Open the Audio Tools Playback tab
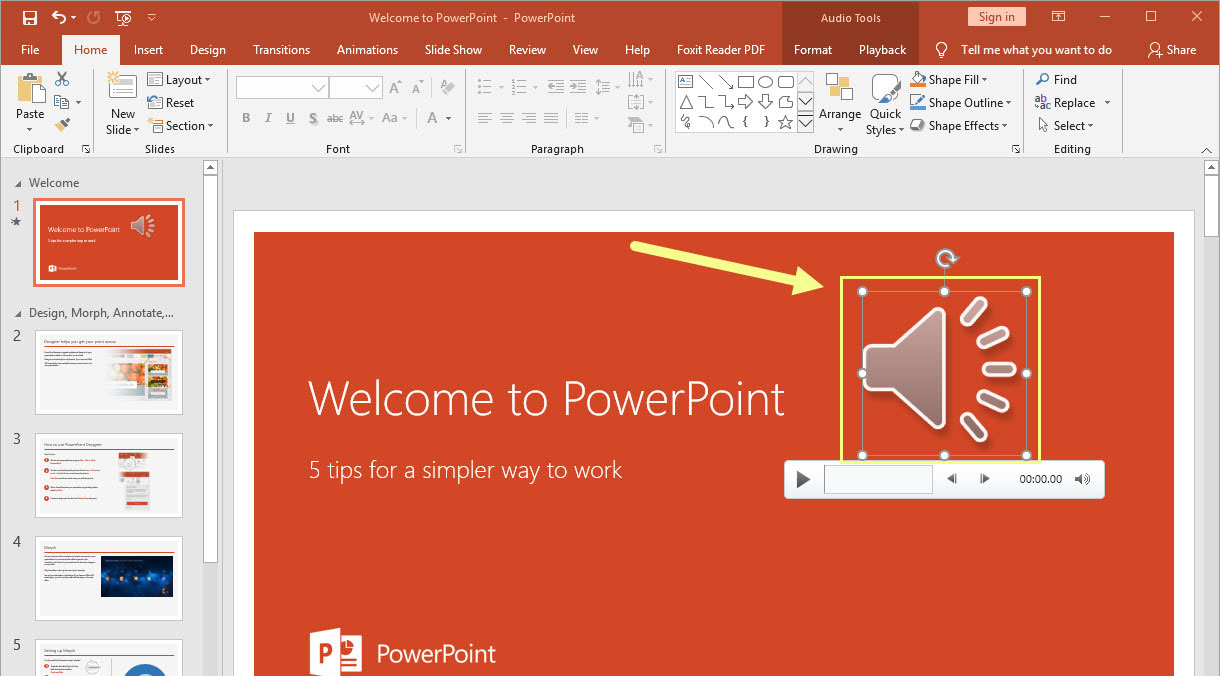Viewport: 1220px width, 676px height. [x=882, y=50]
